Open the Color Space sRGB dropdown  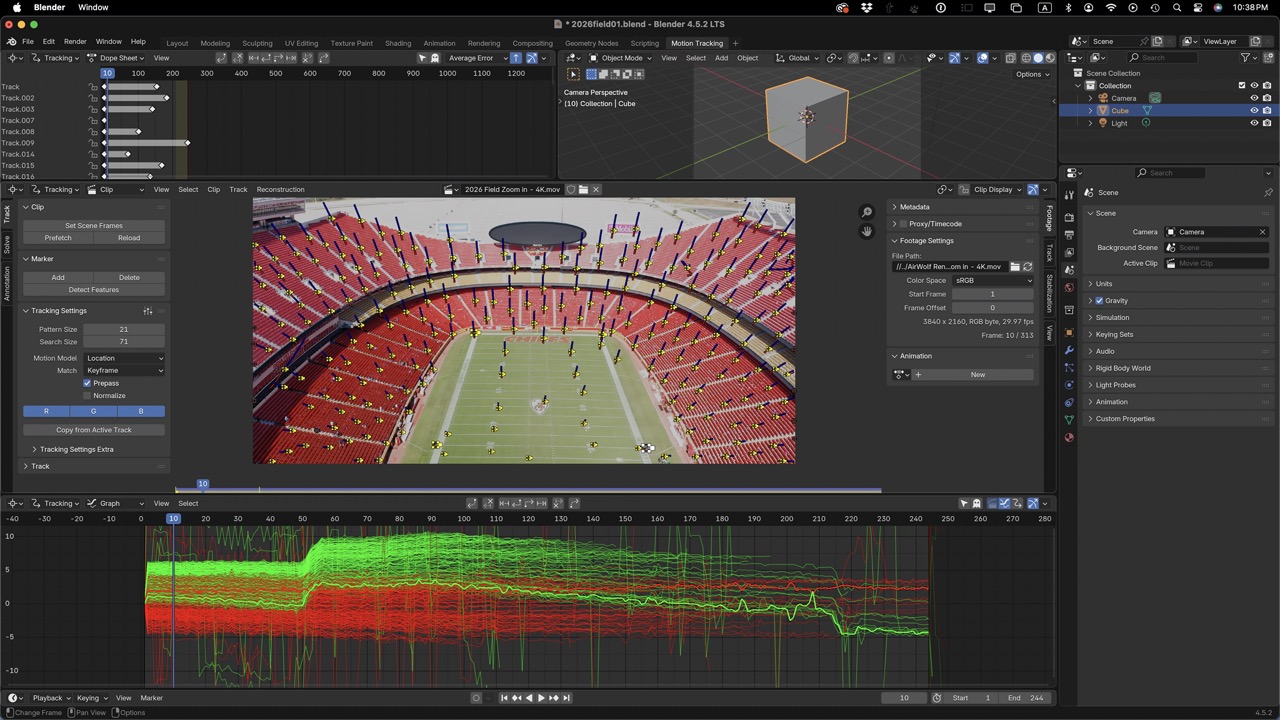pyautogui.click(x=992, y=281)
